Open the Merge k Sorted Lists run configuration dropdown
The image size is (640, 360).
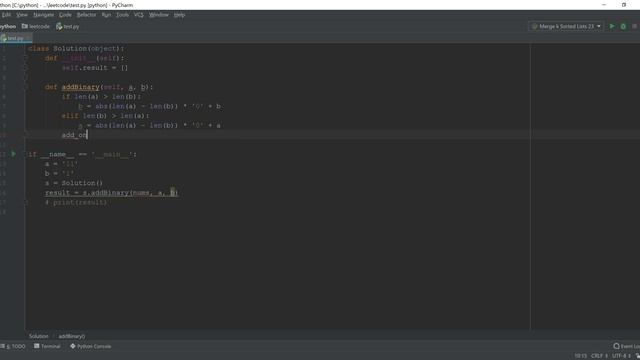click(x=566, y=26)
